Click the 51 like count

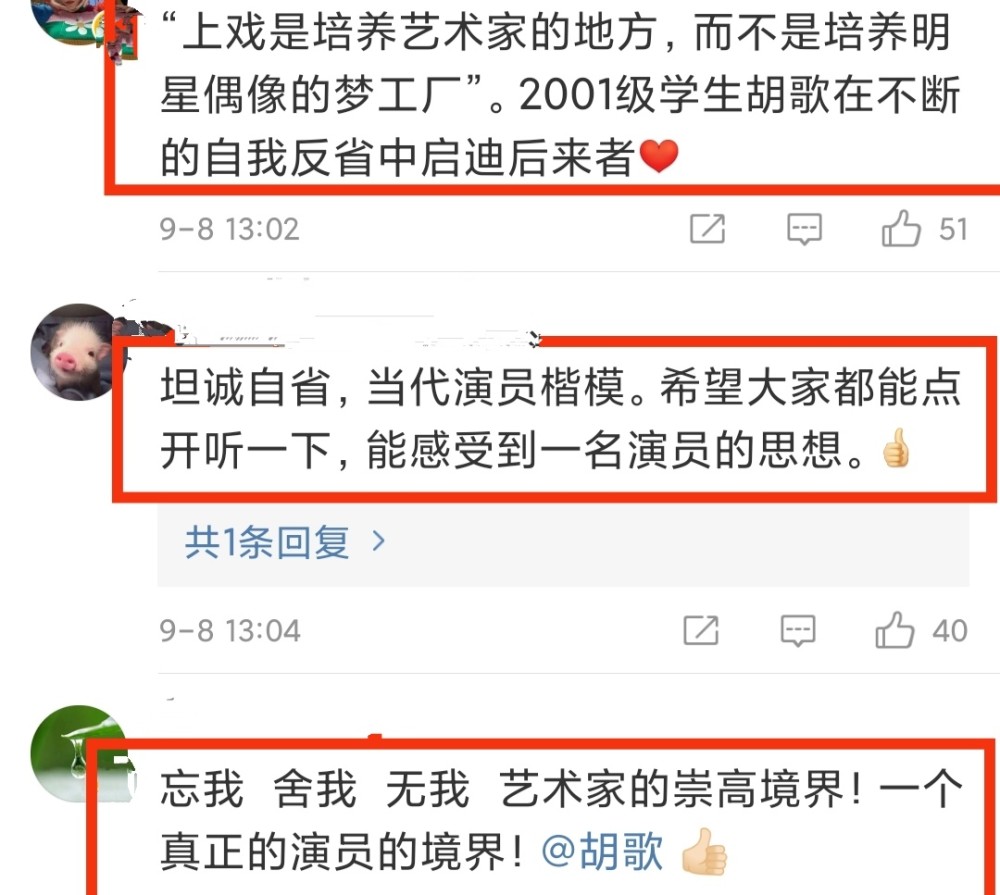point(953,229)
